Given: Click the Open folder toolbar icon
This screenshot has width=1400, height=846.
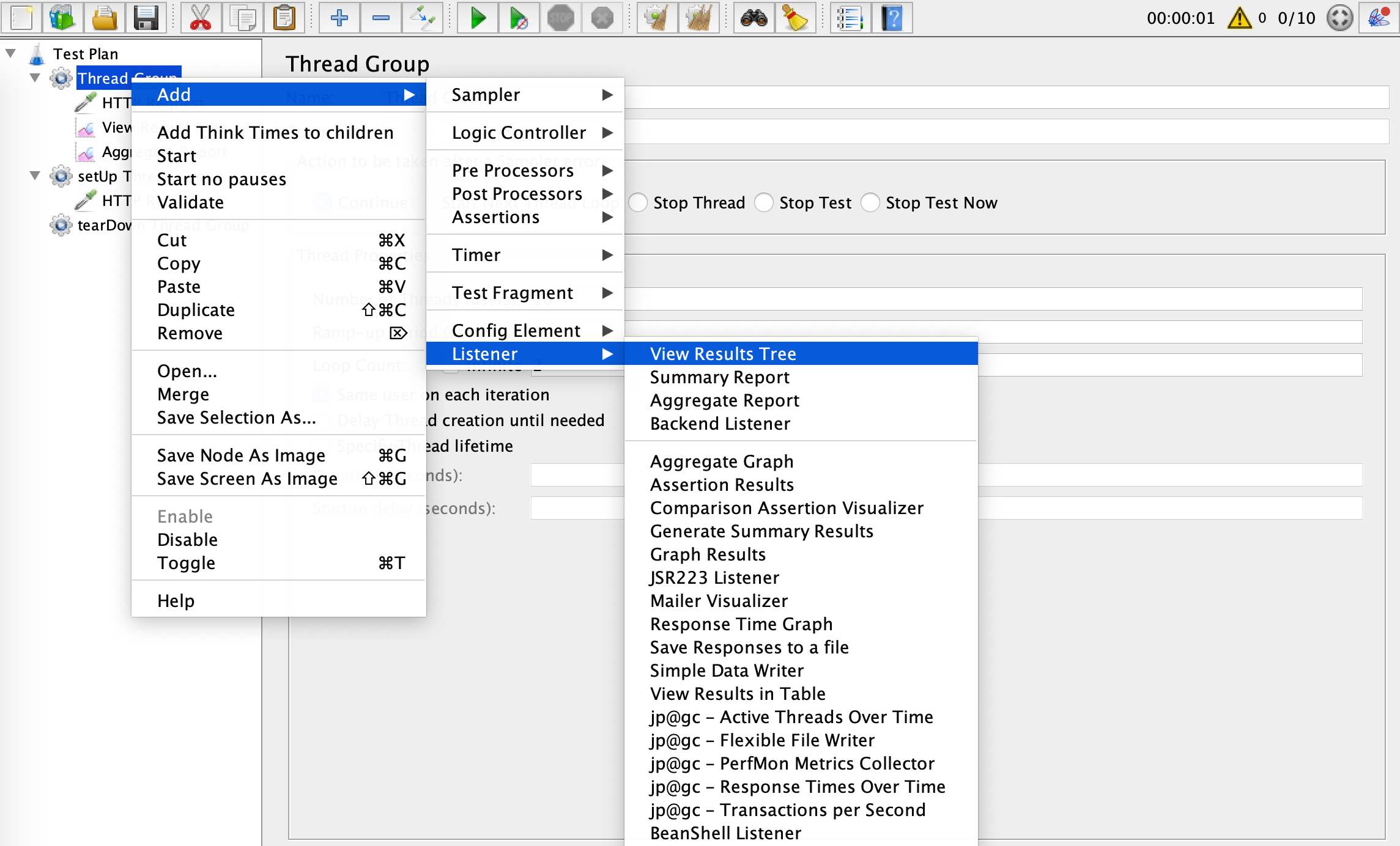Looking at the screenshot, I should (x=104, y=18).
